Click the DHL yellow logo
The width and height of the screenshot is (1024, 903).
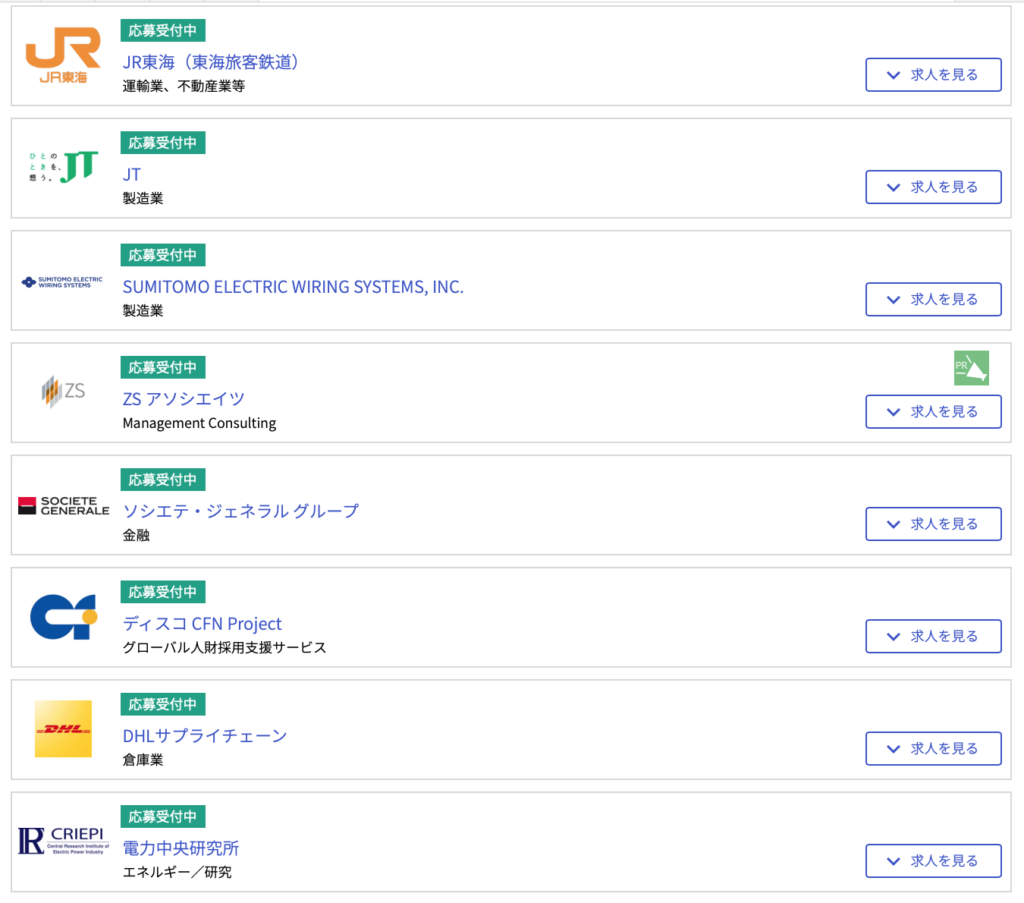(63, 729)
